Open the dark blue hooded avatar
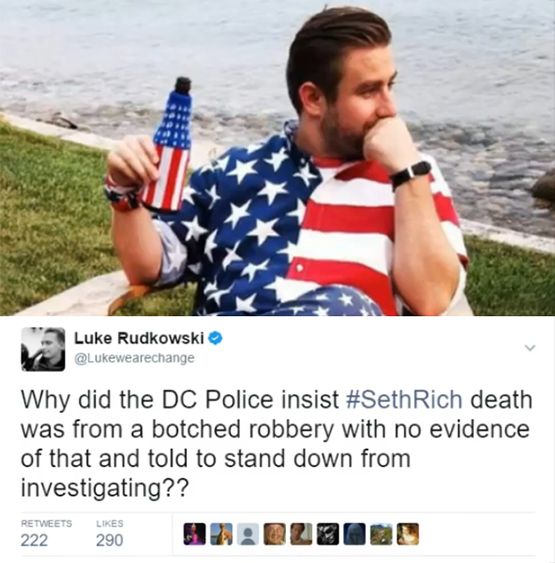The image size is (555, 563). [355, 534]
